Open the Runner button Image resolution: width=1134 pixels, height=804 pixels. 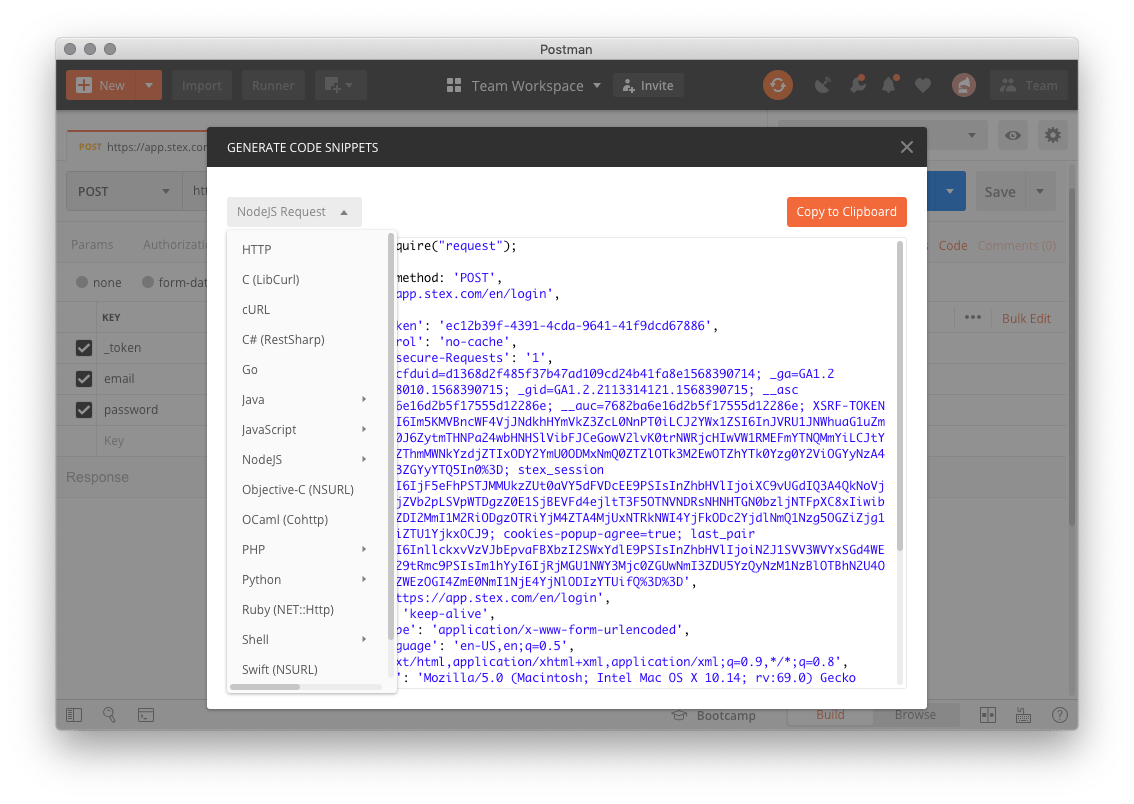[273, 85]
